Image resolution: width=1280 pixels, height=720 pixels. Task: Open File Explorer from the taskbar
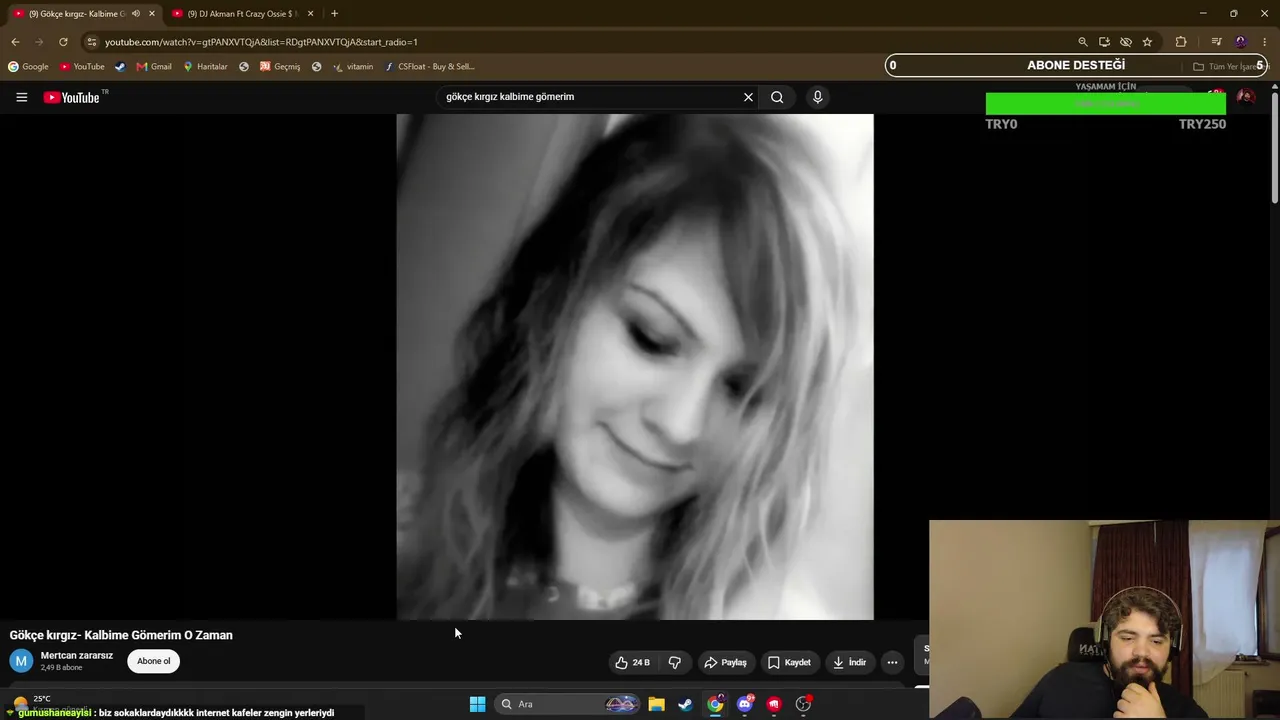coord(656,704)
